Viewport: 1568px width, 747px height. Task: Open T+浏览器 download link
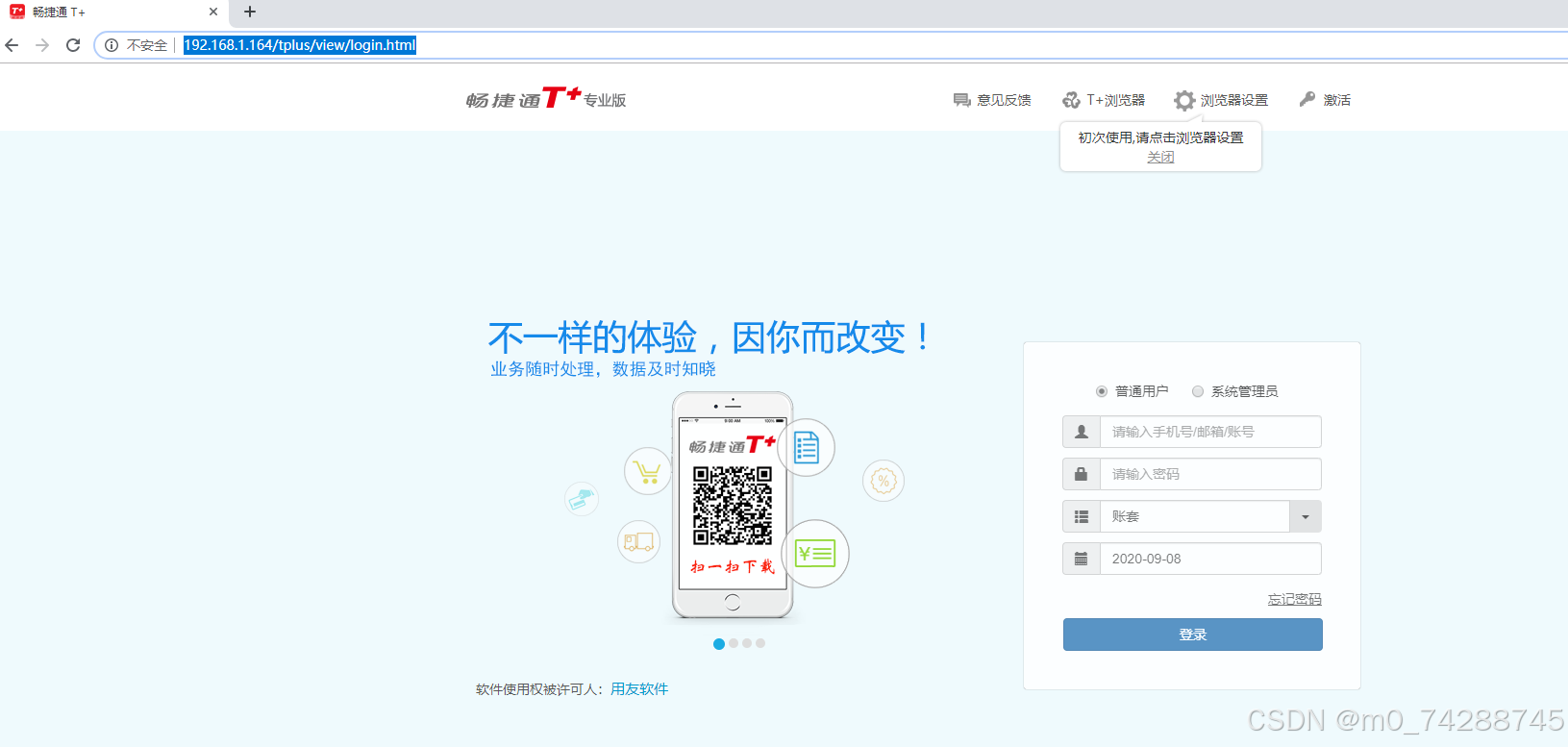[1104, 100]
